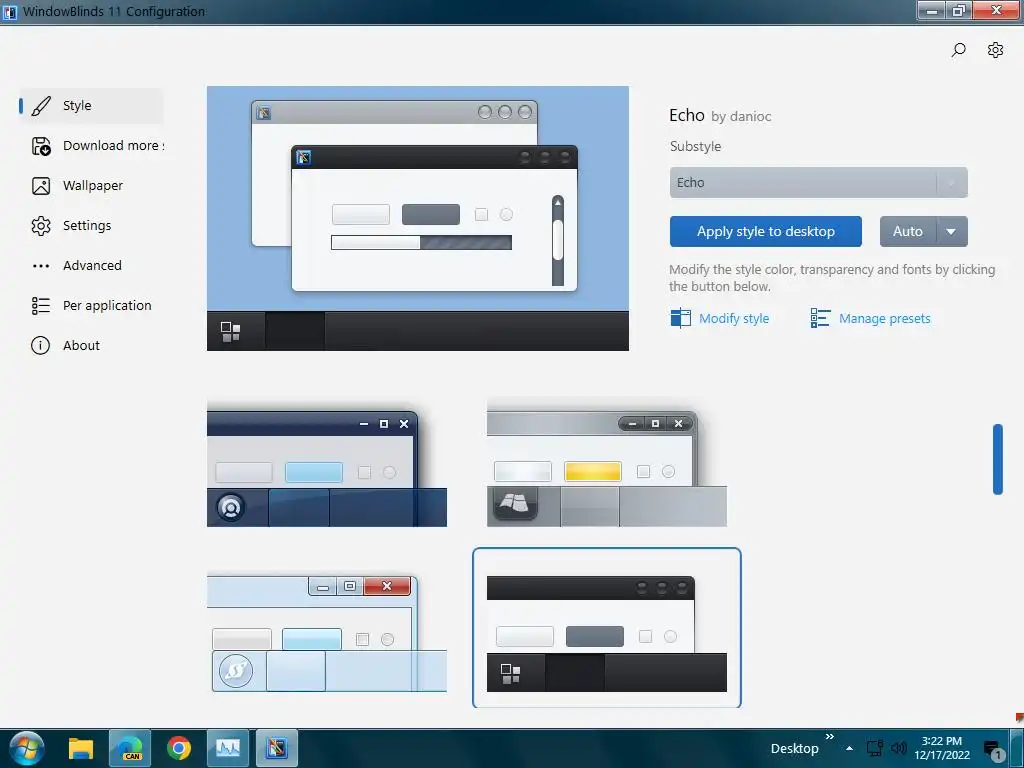
Task: Click the Settings gear icon in sidebar
Action: [x=40, y=226]
